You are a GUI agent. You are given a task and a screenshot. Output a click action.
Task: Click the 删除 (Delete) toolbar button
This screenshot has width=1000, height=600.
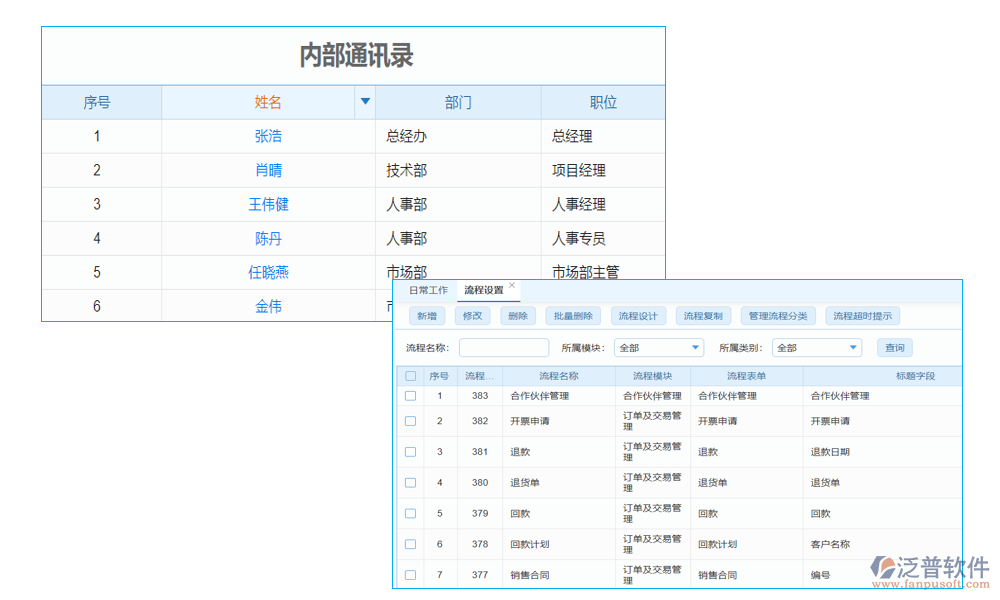(516, 315)
